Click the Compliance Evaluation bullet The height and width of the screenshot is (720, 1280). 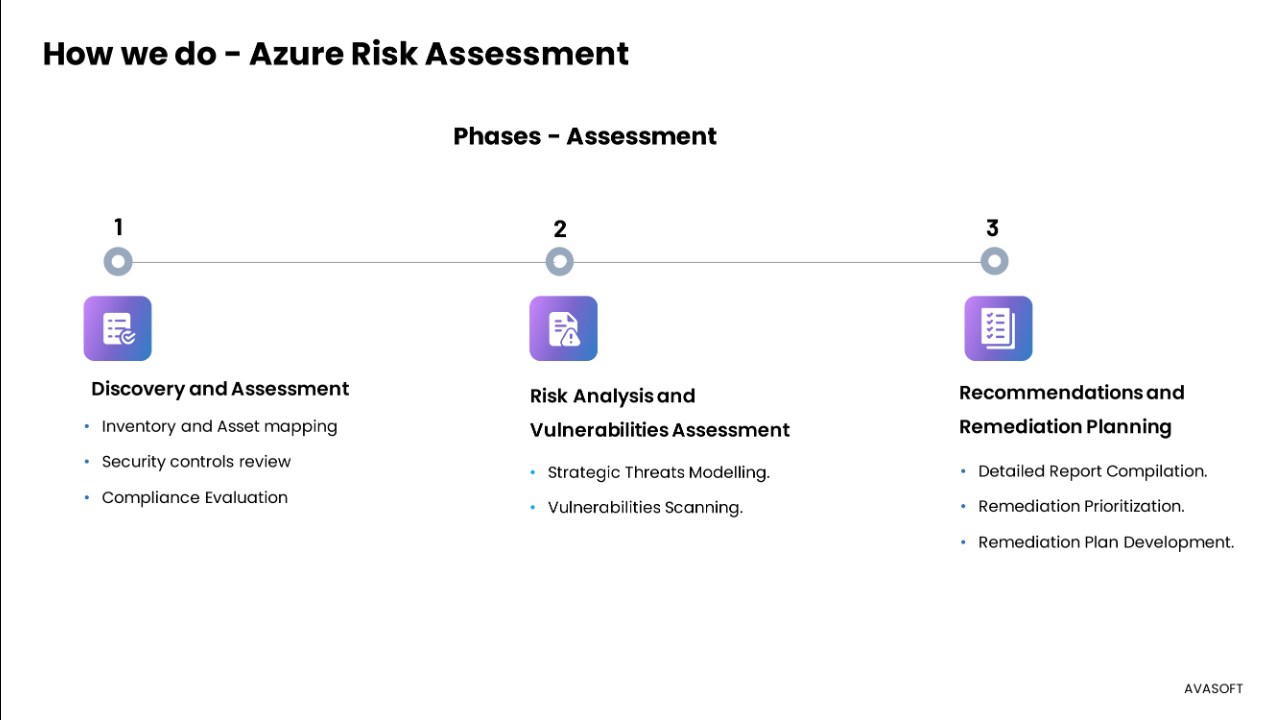tap(194, 498)
